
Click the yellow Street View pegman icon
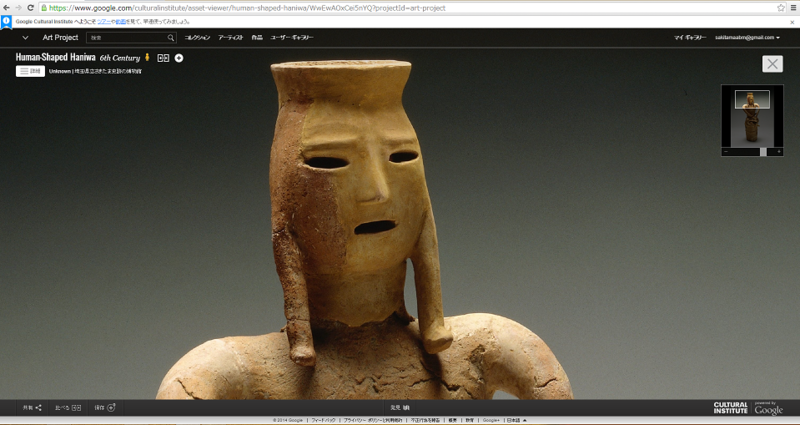pos(147,57)
